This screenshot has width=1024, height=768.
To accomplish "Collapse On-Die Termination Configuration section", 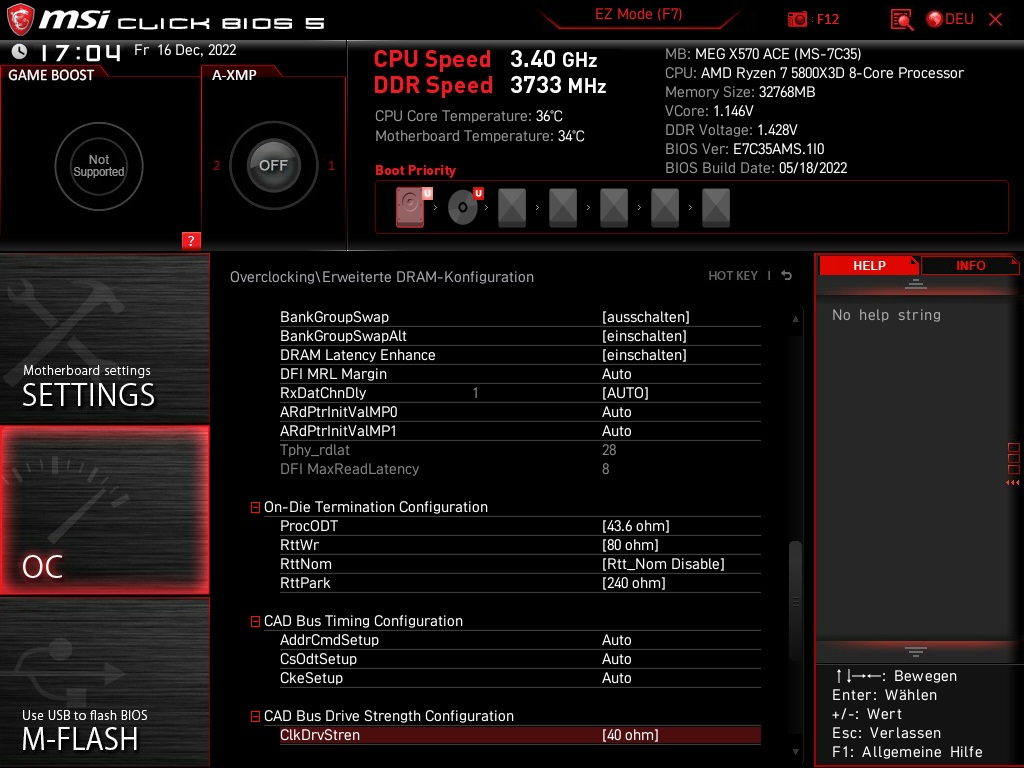I will coord(255,507).
